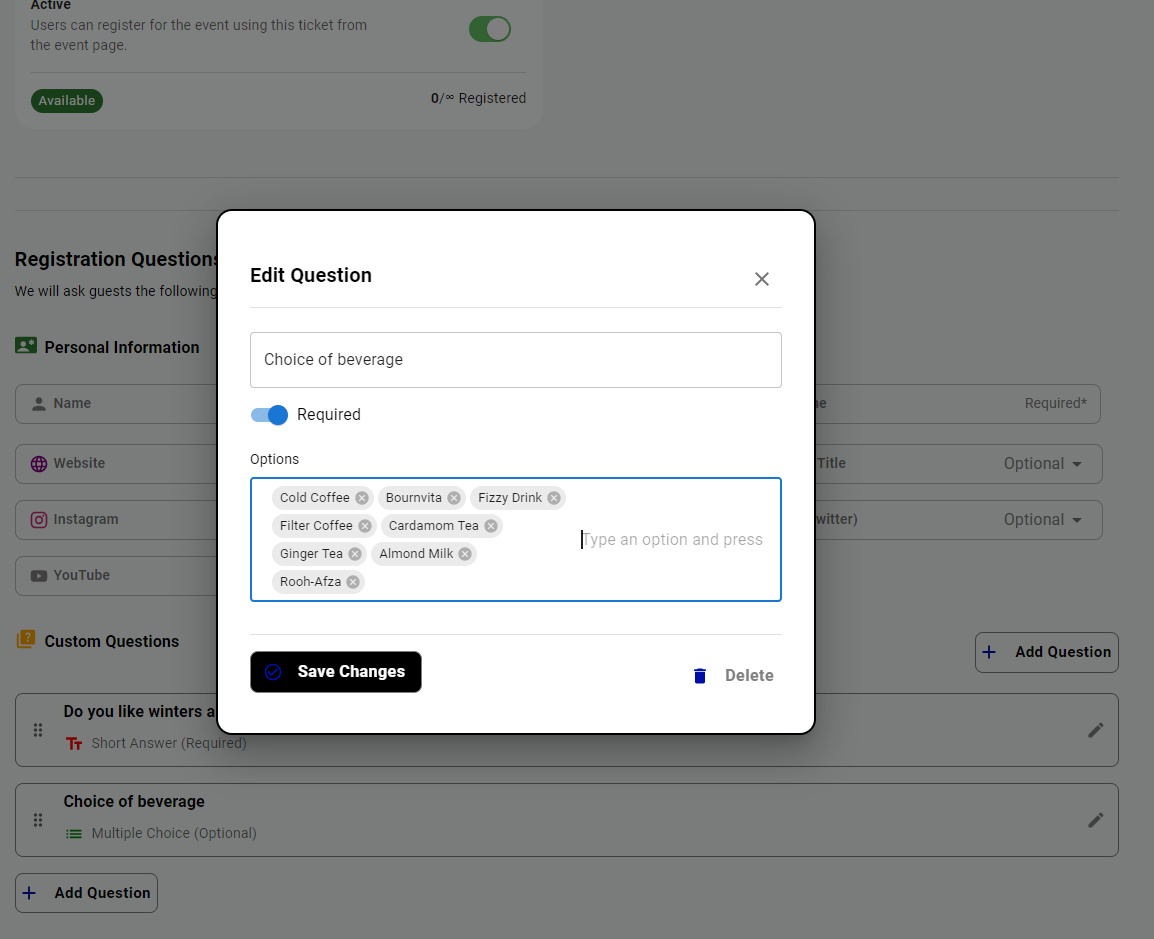
Task: Click the 'Type an option' input field
Action: point(672,539)
